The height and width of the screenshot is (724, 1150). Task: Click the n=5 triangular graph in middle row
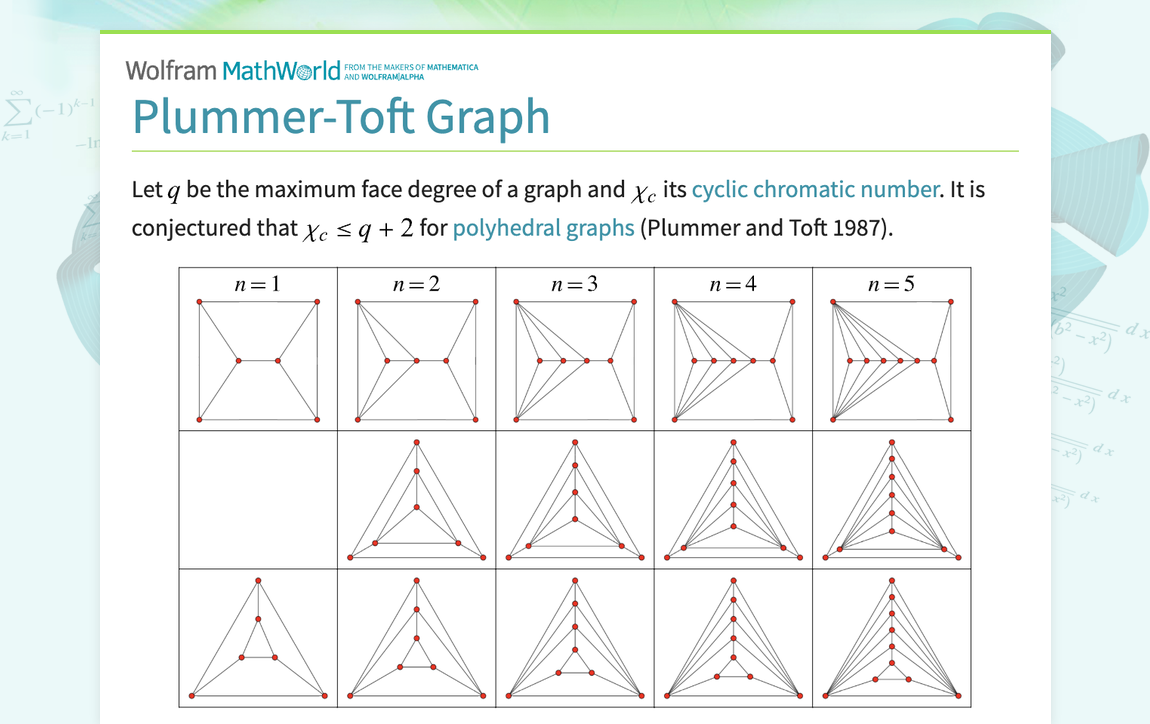coord(891,500)
